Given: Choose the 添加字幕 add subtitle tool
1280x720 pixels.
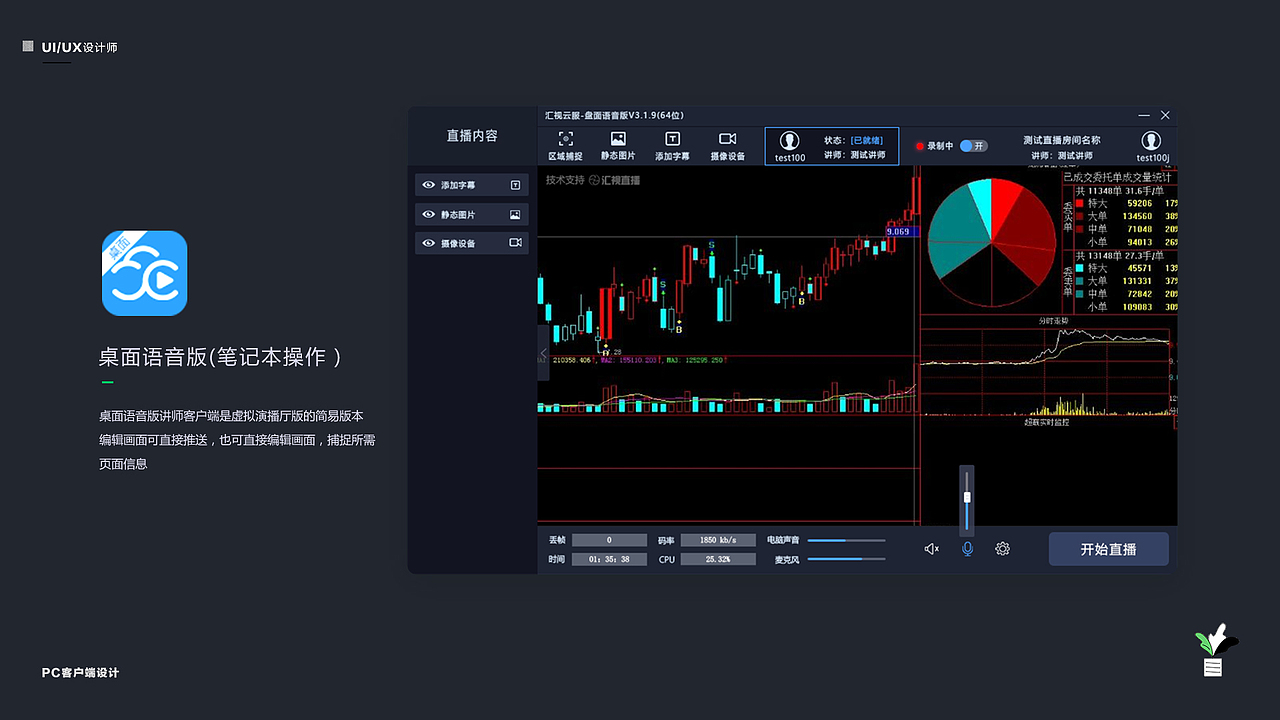Looking at the screenshot, I should pos(672,146).
